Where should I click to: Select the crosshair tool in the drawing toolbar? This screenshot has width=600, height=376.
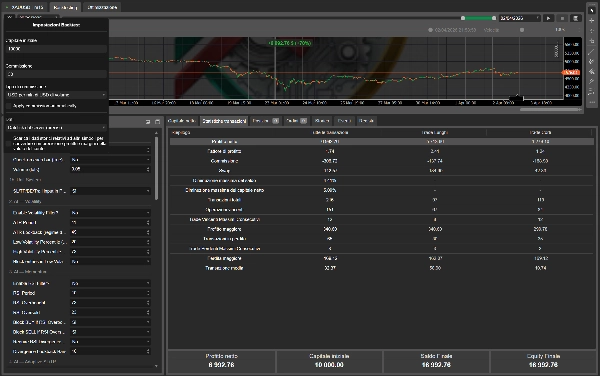(592, 20)
